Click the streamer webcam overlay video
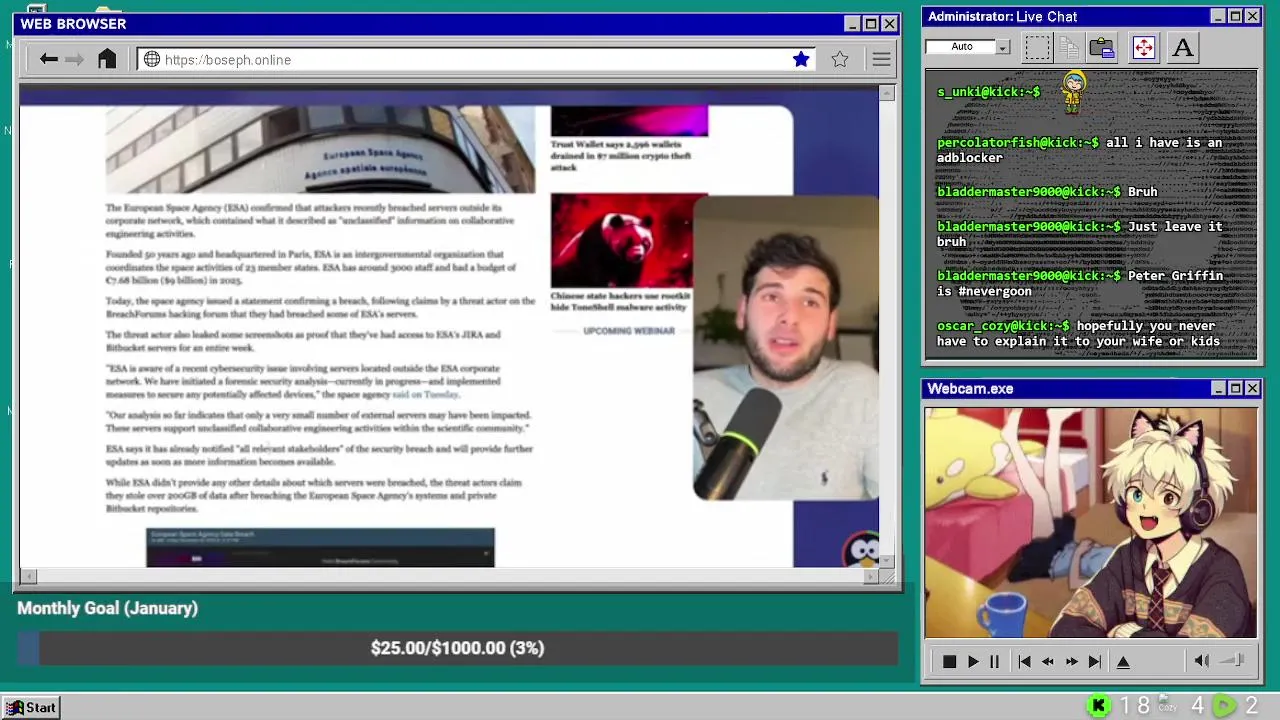Screen dimensions: 1280x720 pyautogui.click(x=786, y=348)
